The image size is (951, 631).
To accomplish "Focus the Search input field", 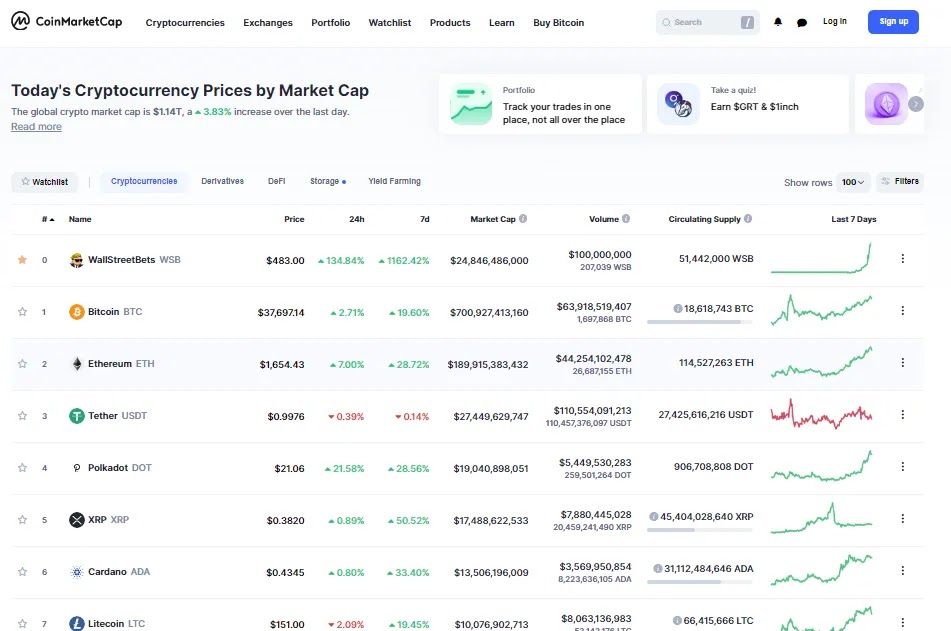I will tap(707, 22).
